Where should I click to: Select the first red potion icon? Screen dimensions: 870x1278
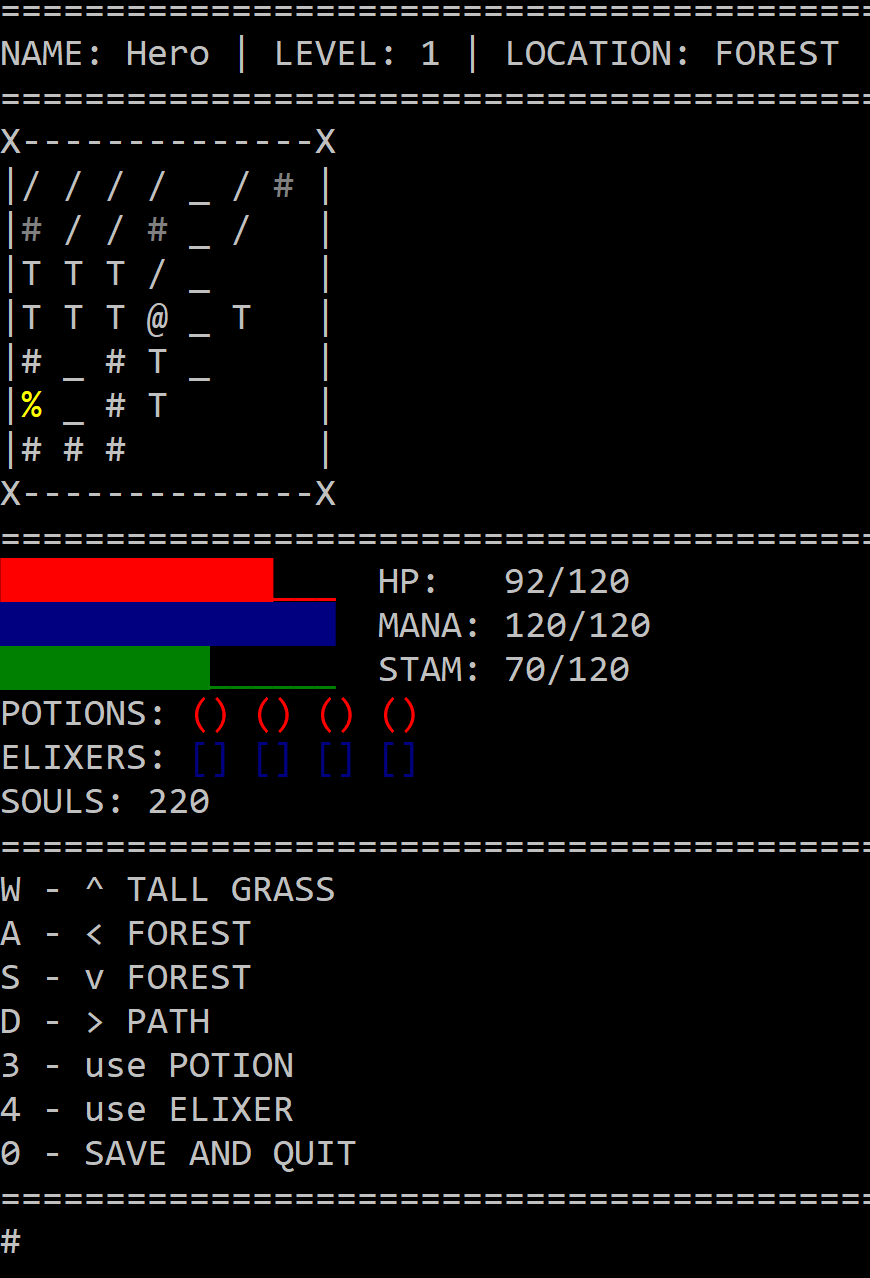211,715
